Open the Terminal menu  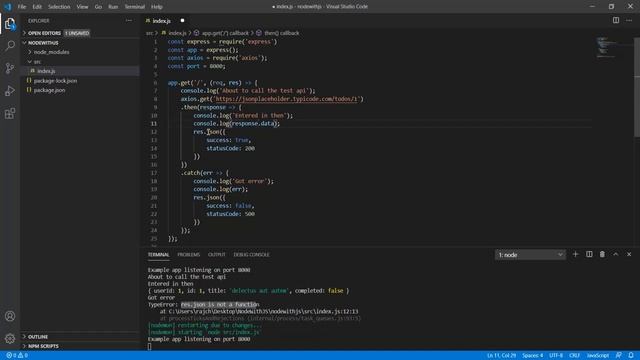(135, 7)
